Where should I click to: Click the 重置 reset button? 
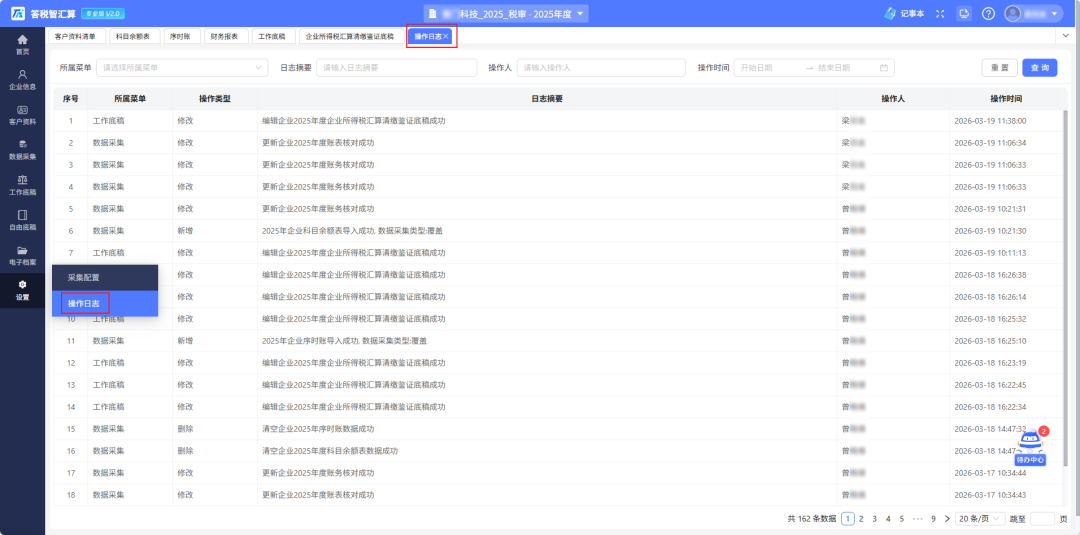(998, 68)
